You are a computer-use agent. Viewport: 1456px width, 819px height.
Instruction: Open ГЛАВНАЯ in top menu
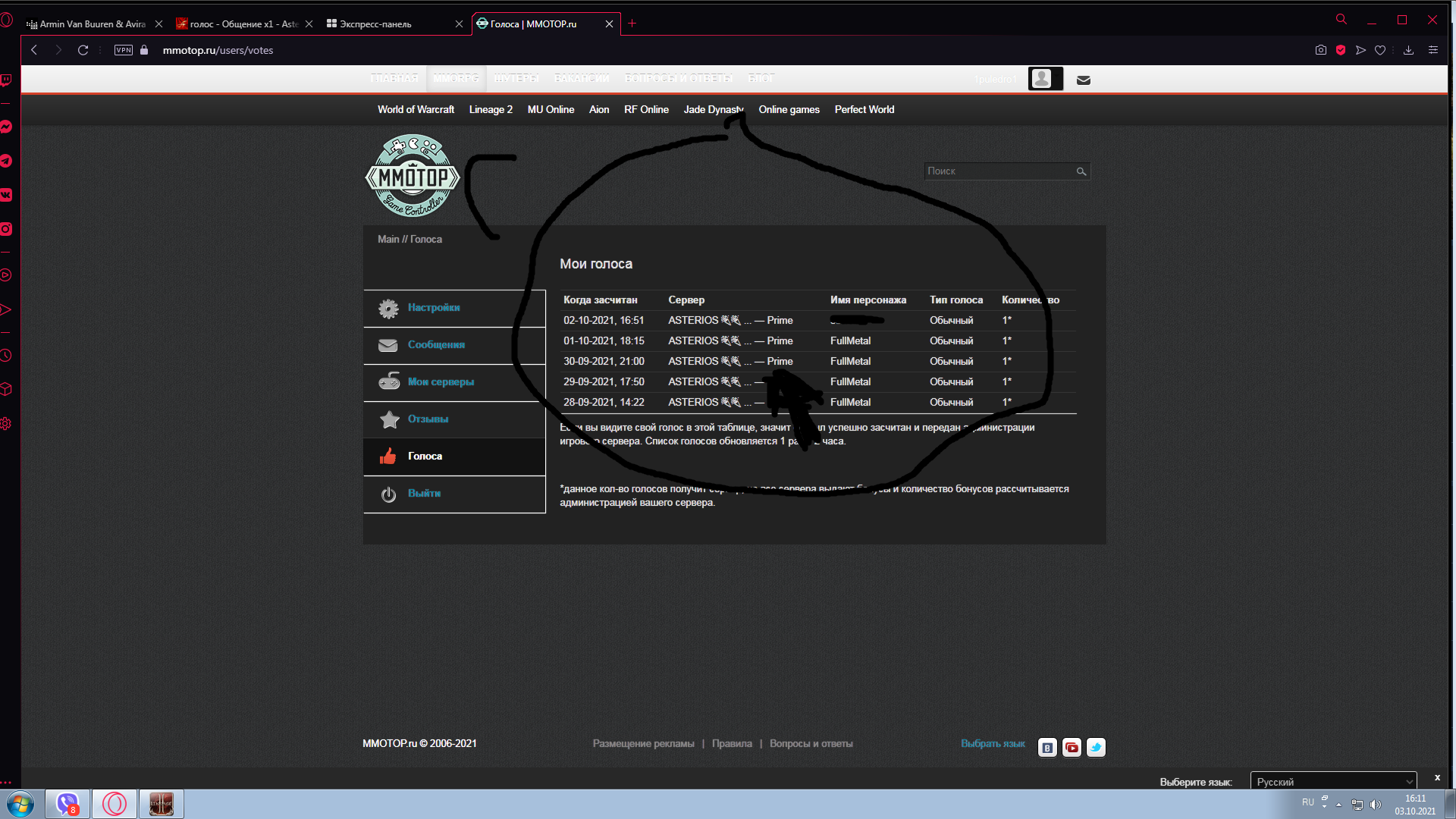click(394, 78)
